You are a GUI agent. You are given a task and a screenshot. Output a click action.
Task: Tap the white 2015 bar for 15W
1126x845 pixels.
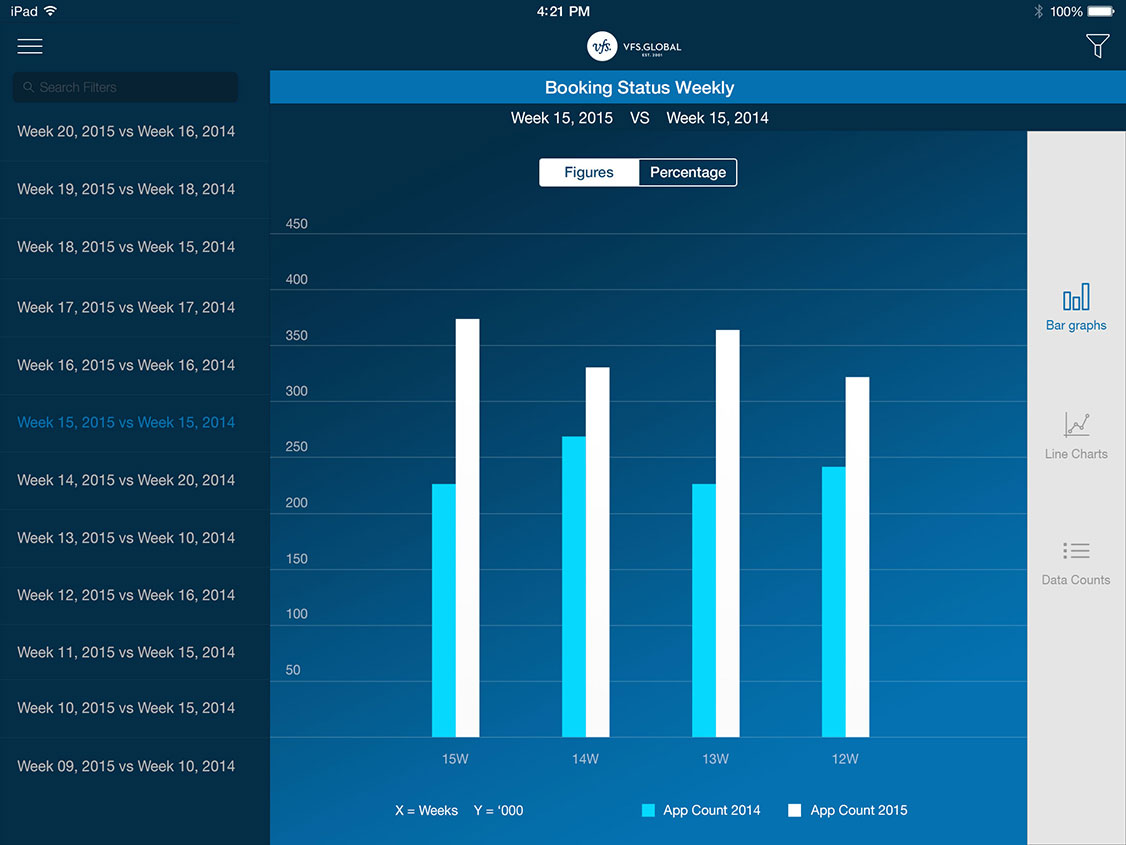click(x=467, y=528)
